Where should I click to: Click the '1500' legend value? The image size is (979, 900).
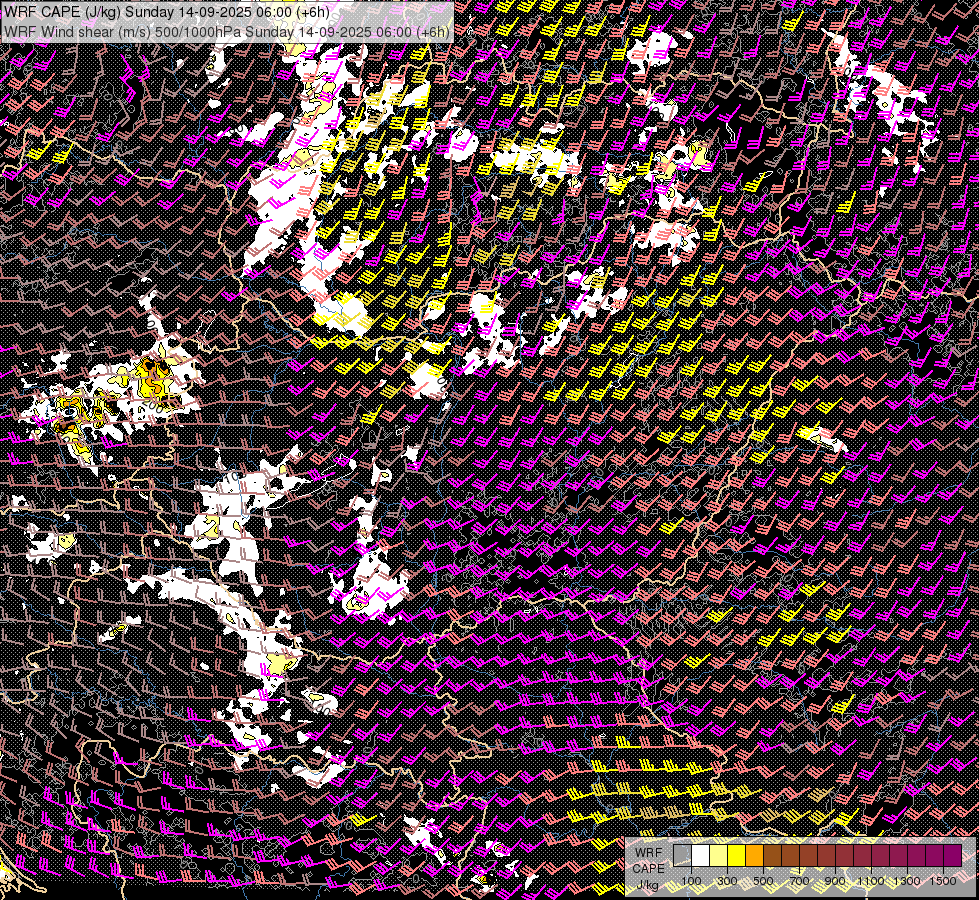pos(943,881)
